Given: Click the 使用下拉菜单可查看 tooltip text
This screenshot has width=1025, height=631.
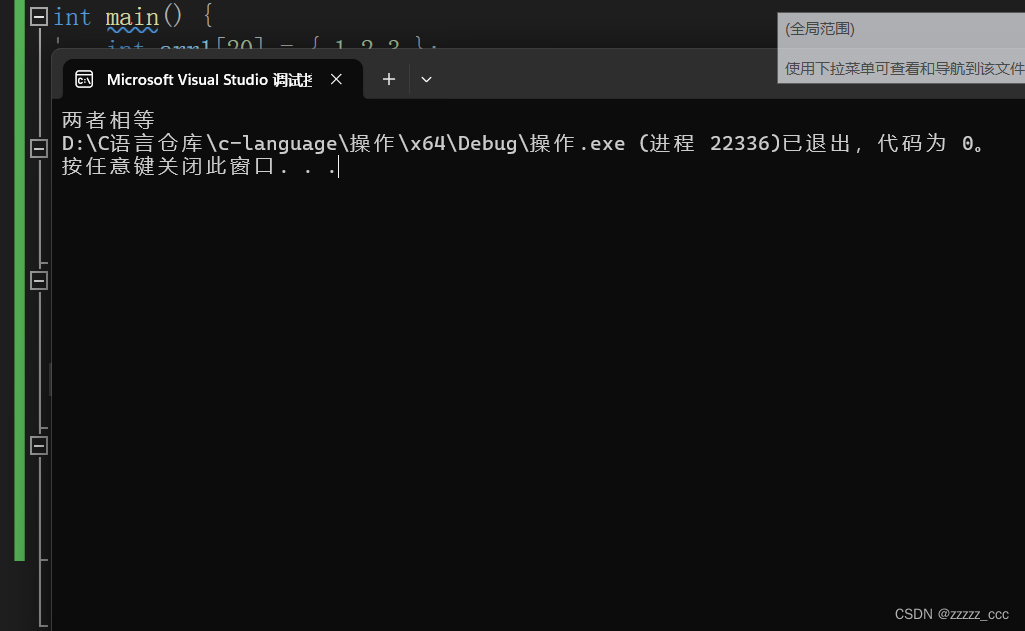Looking at the screenshot, I should pyautogui.click(x=904, y=69).
